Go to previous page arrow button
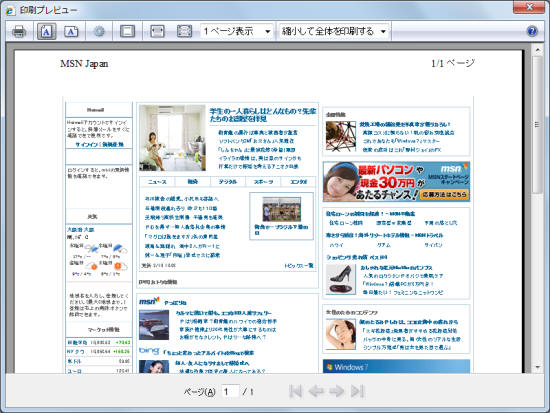This screenshot has height=413, width=550. [x=316, y=391]
